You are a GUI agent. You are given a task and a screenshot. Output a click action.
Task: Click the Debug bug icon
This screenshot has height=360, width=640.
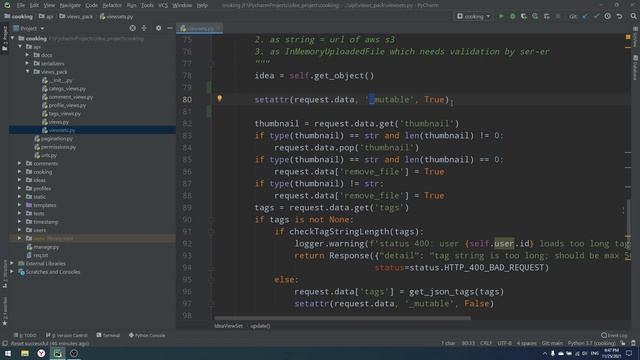[513, 16]
